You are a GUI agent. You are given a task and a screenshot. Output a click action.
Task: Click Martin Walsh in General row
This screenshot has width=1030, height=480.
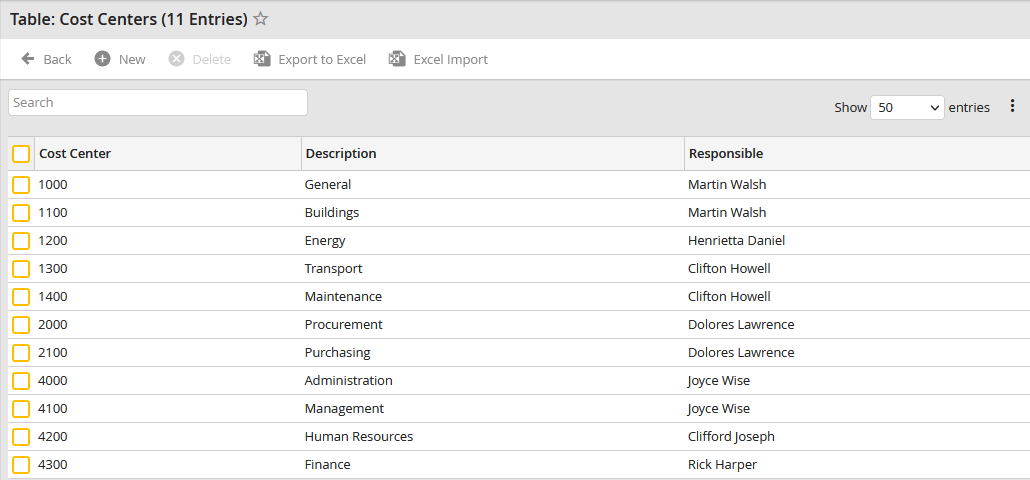[x=727, y=185]
